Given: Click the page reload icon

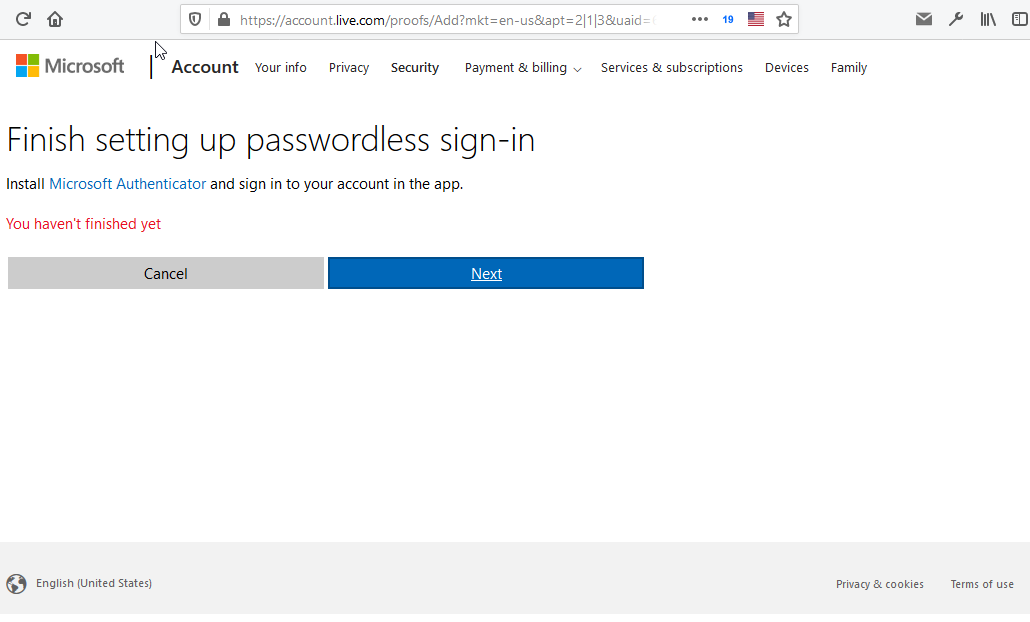Looking at the screenshot, I should tap(22, 18).
